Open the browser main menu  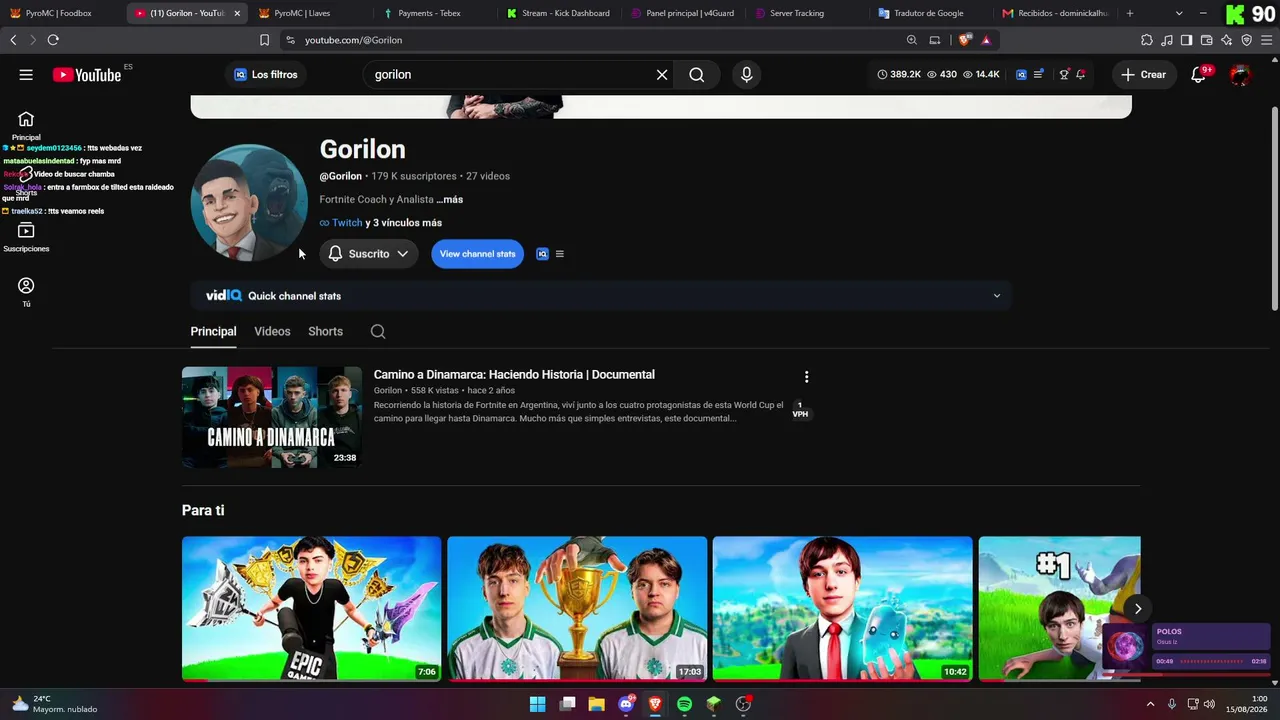pyautogui.click(x=1267, y=40)
